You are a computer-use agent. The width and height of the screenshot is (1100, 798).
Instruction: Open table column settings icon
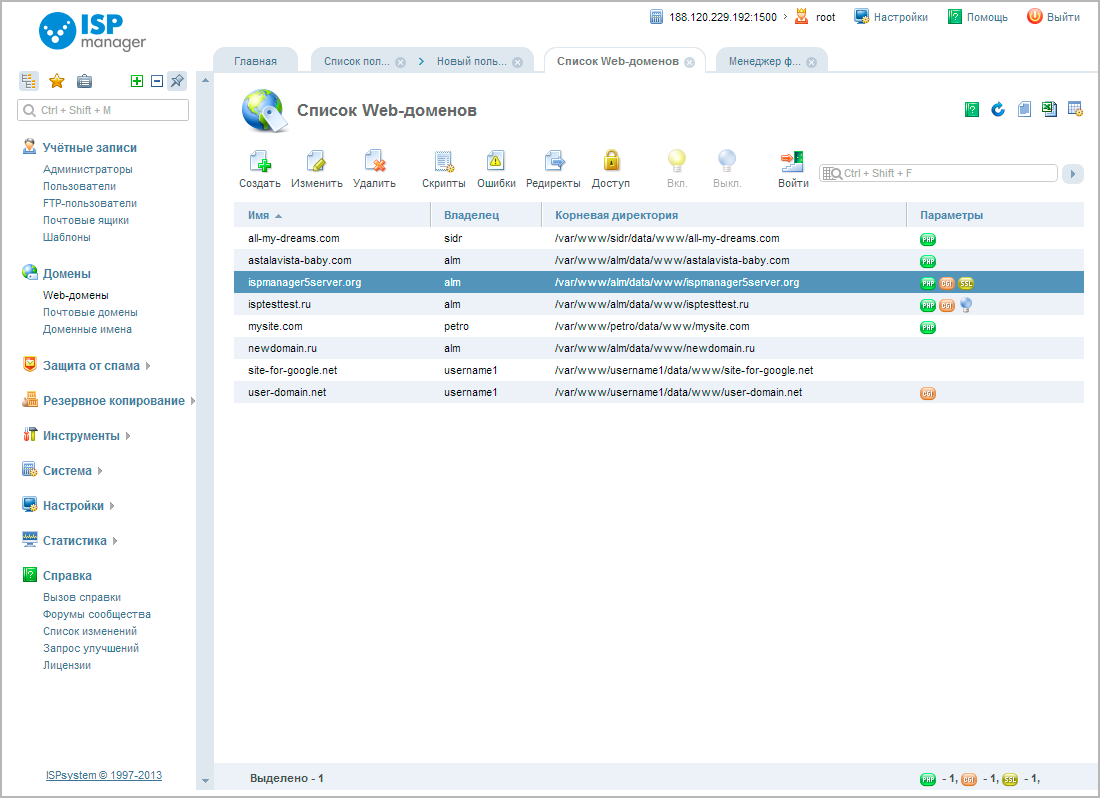click(x=1075, y=109)
